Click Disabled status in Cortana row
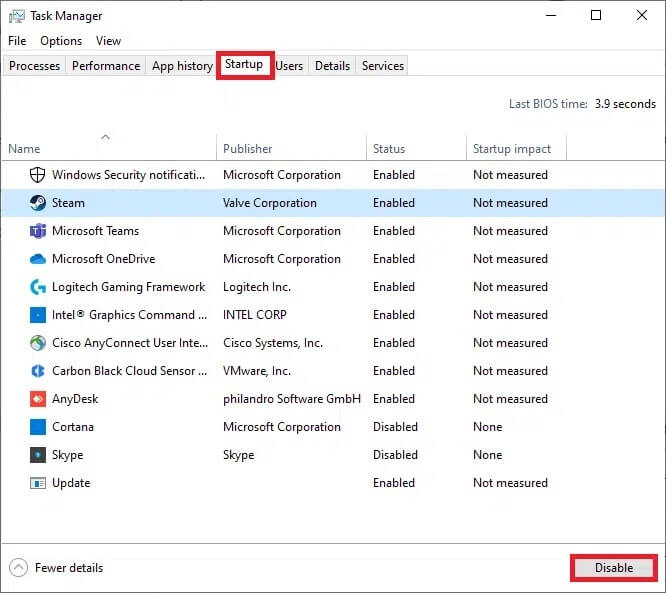 coord(395,427)
